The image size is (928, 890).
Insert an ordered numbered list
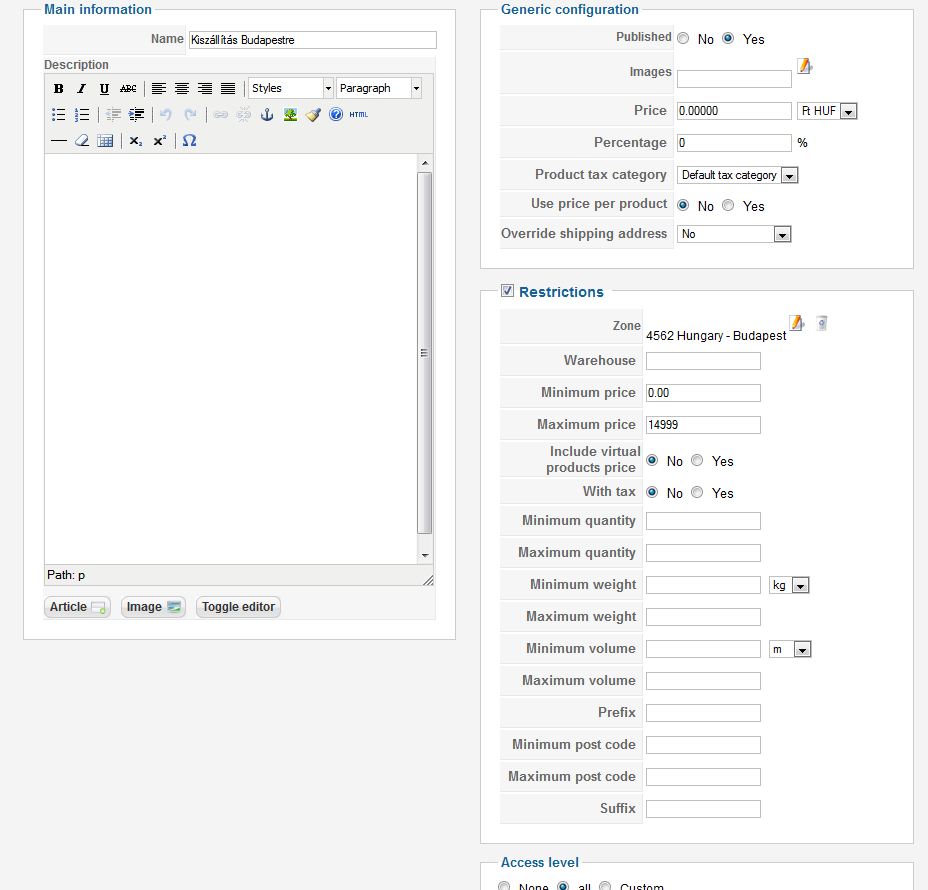[x=82, y=115]
